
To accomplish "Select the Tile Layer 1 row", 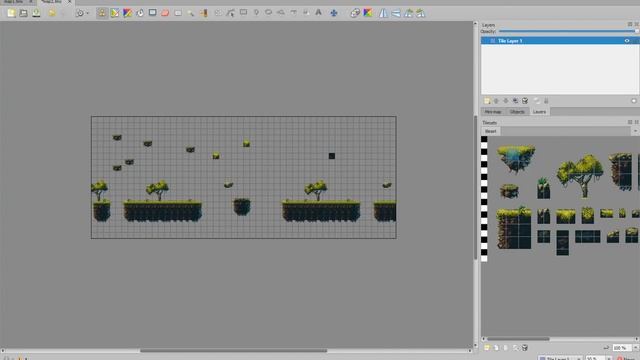I will [x=560, y=41].
